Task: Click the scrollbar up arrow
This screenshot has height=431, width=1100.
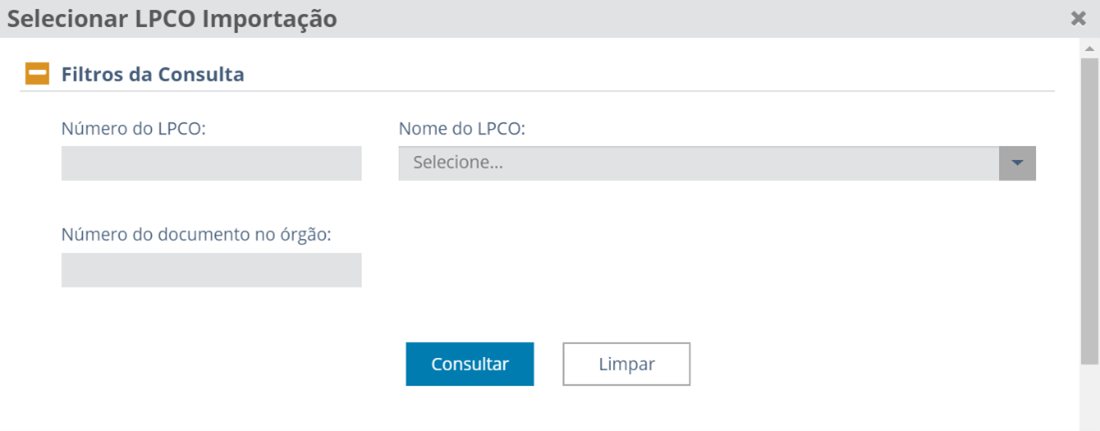Action: click(1089, 48)
